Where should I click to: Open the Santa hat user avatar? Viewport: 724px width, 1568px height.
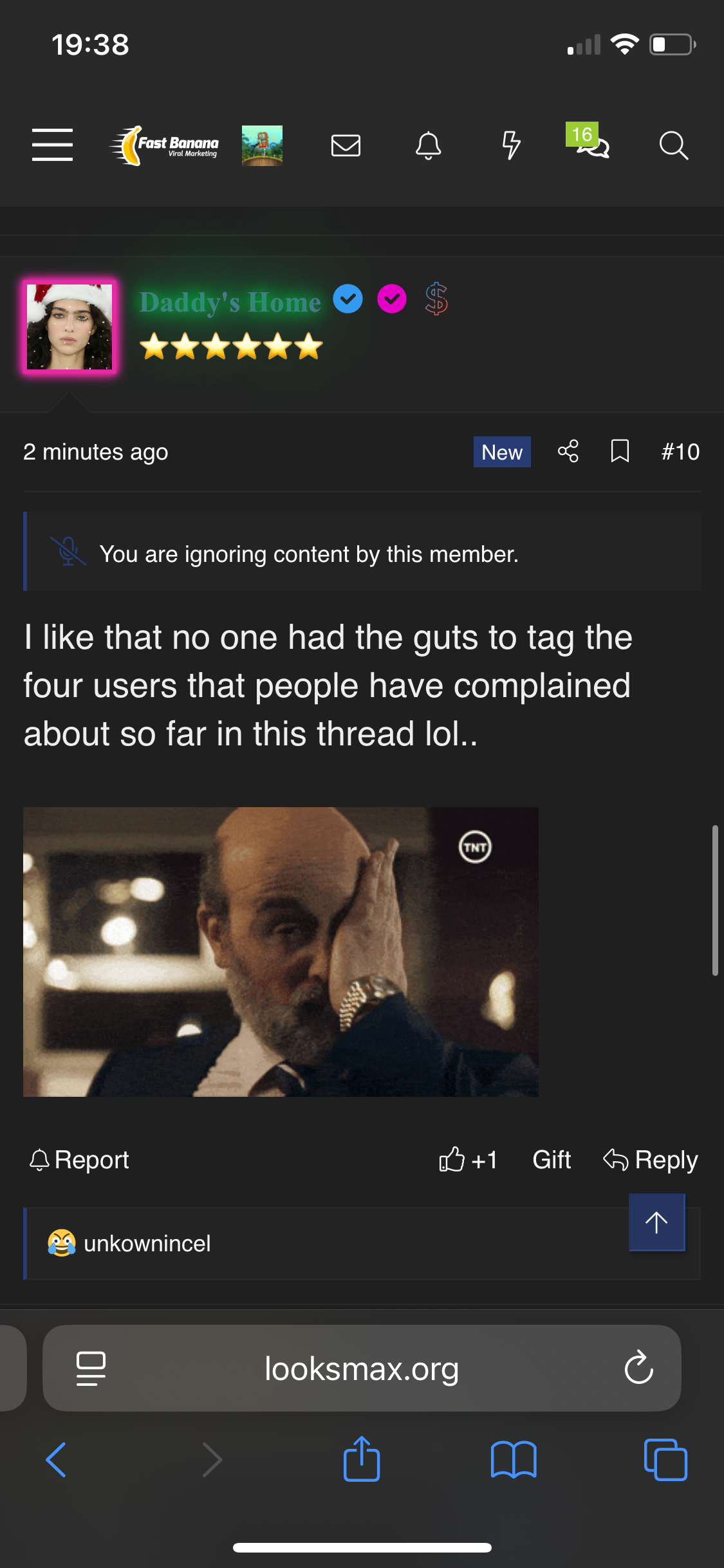[x=70, y=327]
